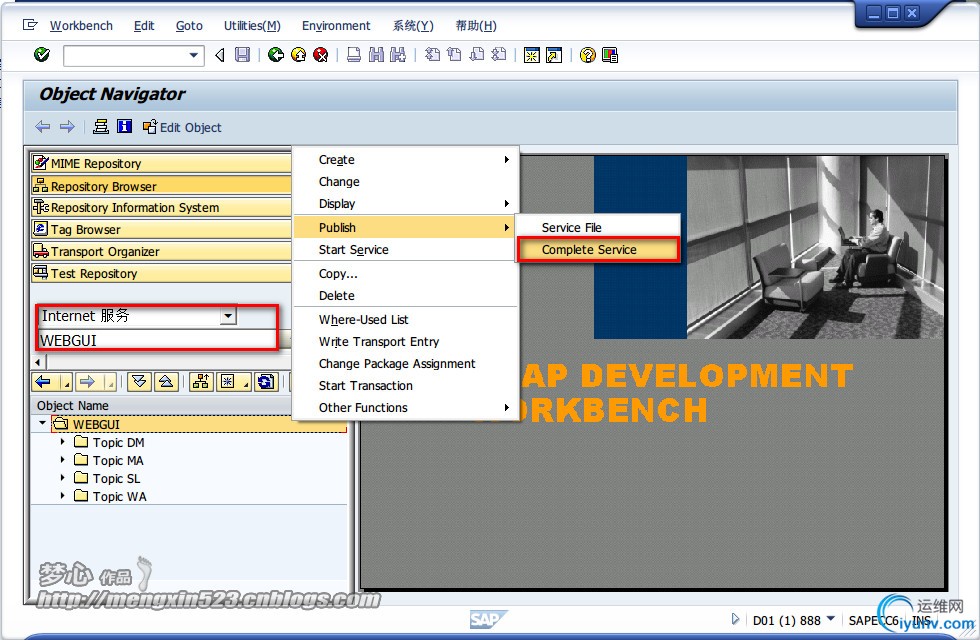Open the Goto menu
Screen dimensions: 980x640
click(189, 26)
